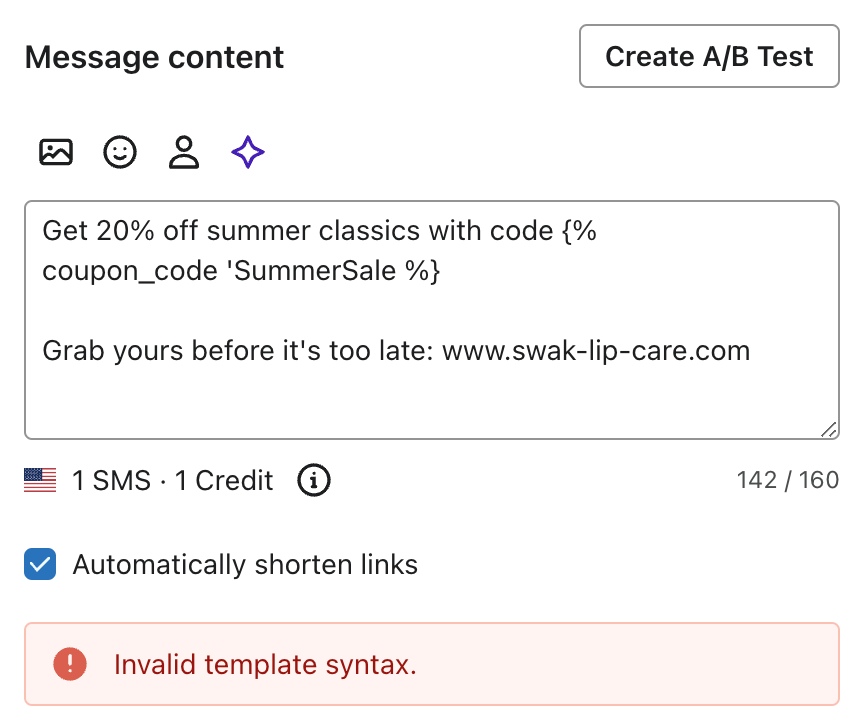The height and width of the screenshot is (718, 862).
Task: Uncheck the Automatically shorten links checkbox
Action: tap(41, 565)
